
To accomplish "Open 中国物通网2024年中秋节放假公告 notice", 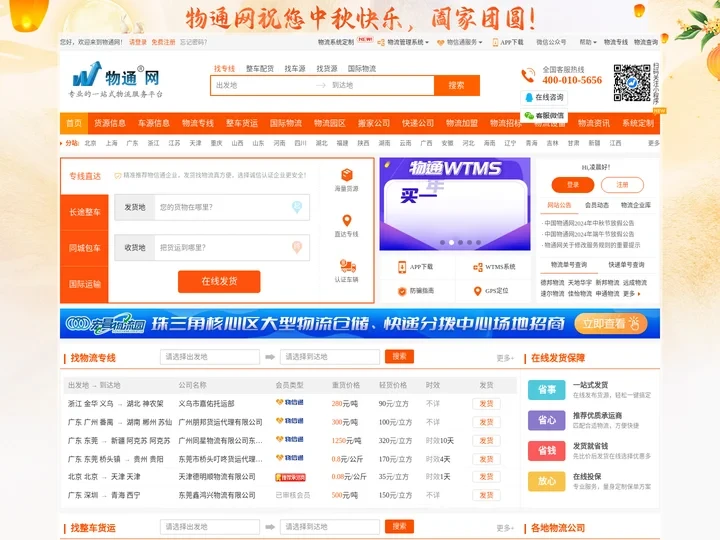I will [x=589, y=223].
